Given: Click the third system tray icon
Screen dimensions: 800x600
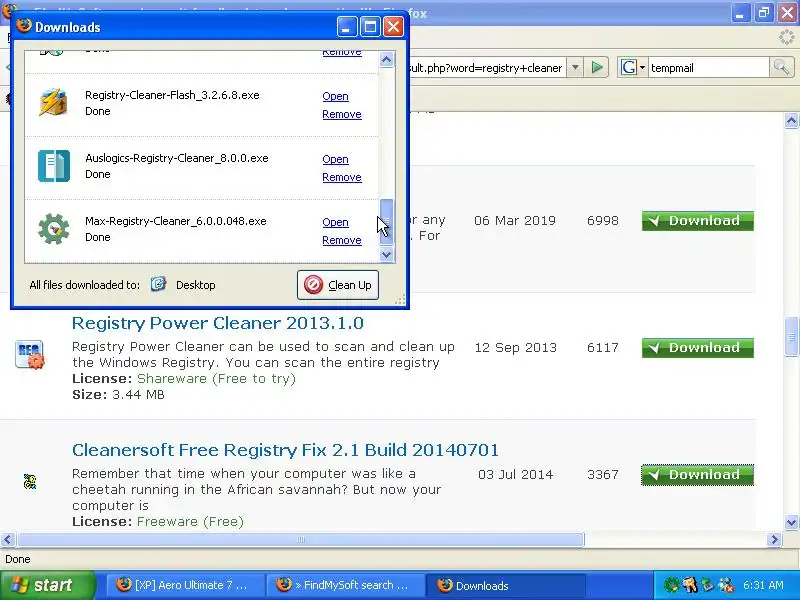Looking at the screenshot, I should (708, 585).
